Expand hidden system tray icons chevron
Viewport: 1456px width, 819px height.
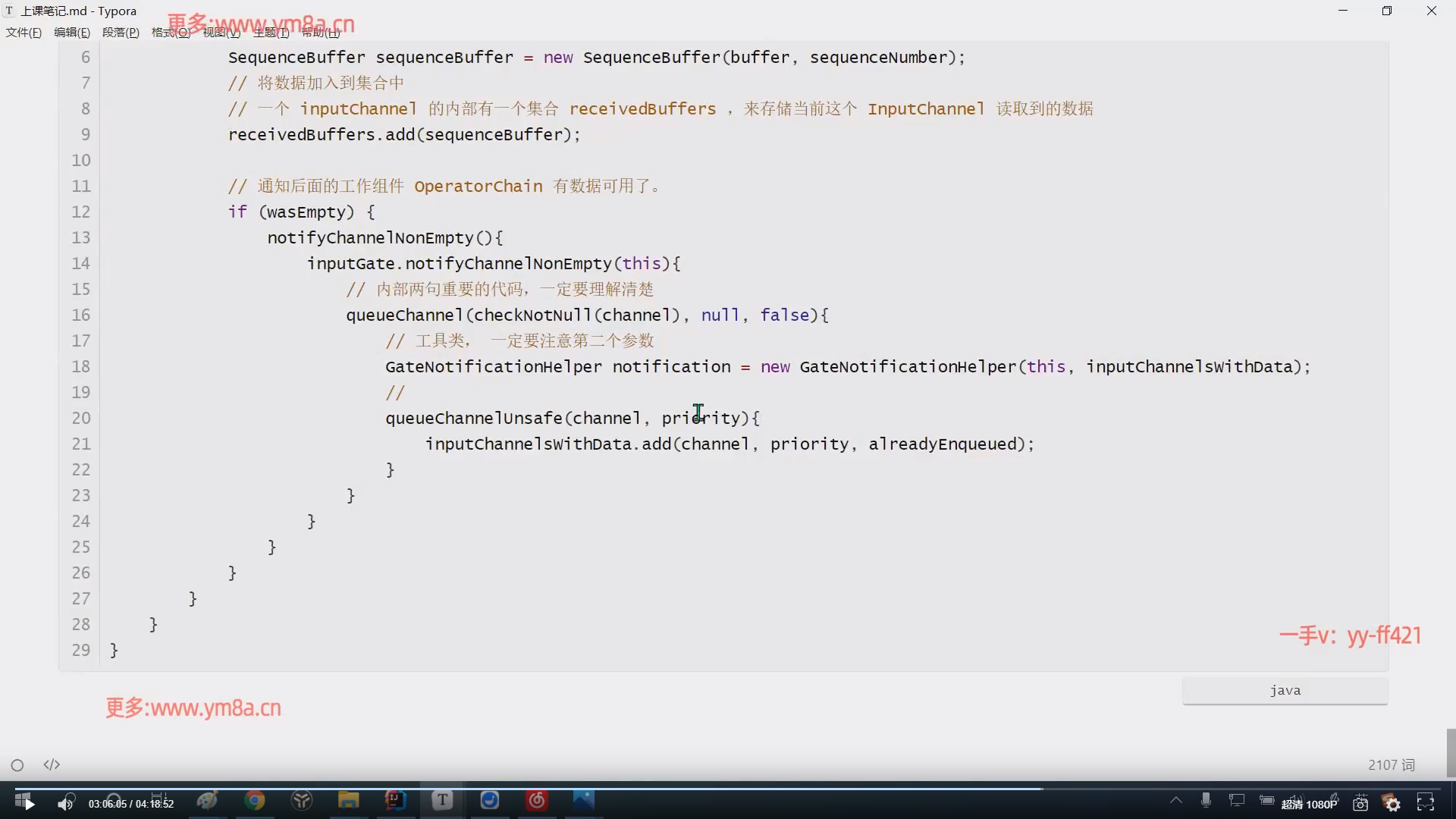(1175, 801)
